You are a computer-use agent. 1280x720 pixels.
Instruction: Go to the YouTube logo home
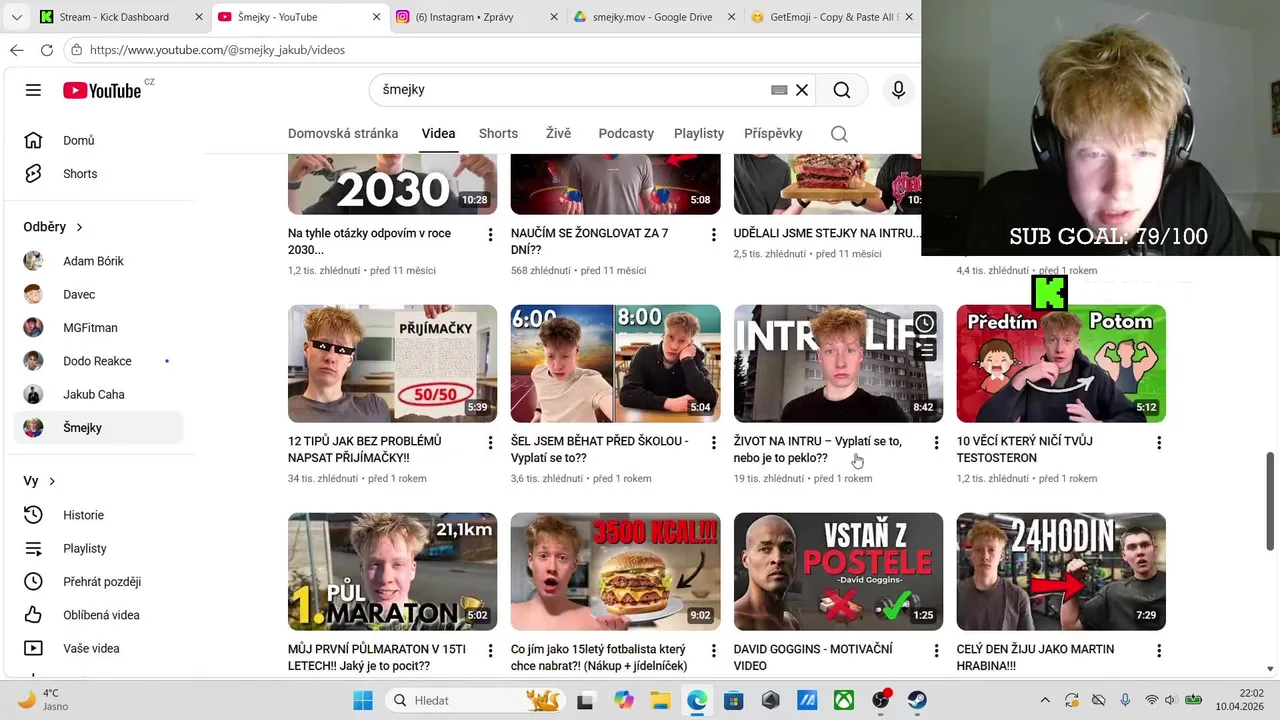[102, 90]
